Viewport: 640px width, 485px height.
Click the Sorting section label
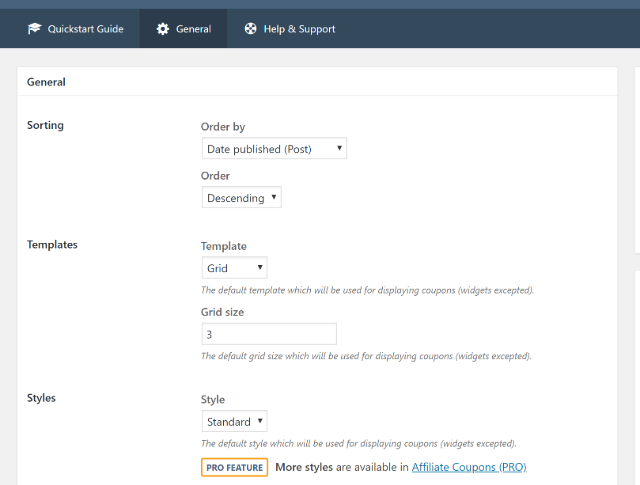[45, 125]
